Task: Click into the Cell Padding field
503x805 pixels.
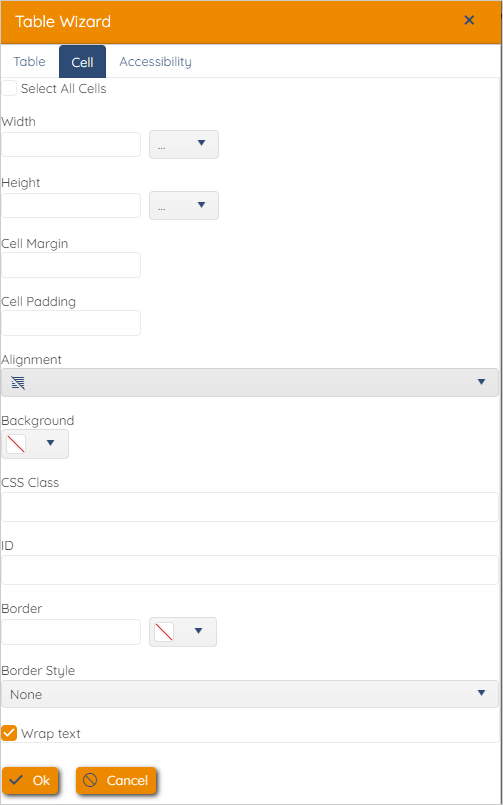Action: click(71, 323)
